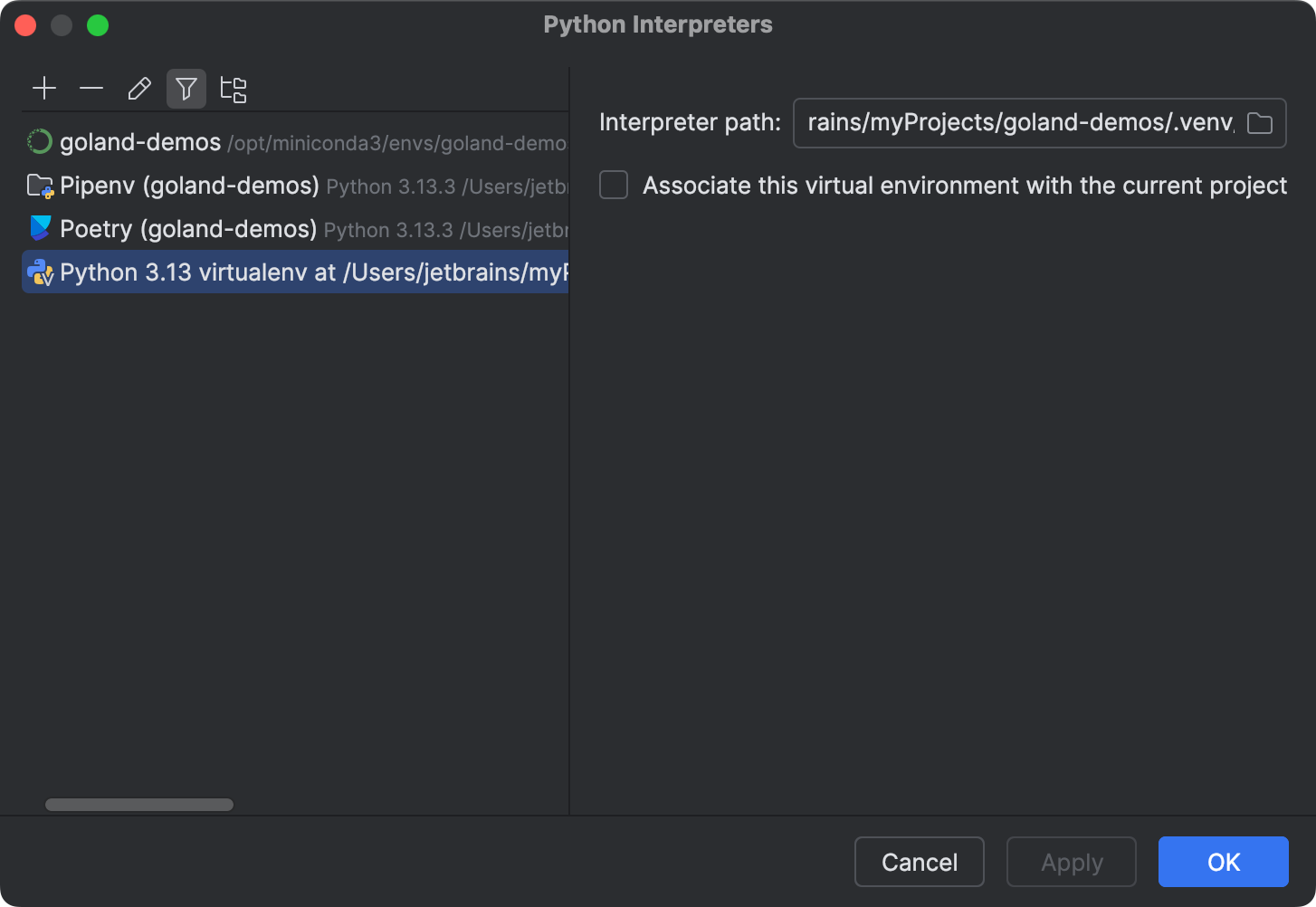This screenshot has width=1316, height=907.
Task: Toggle the interpreter filter icon
Action: click(x=186, y=88)
